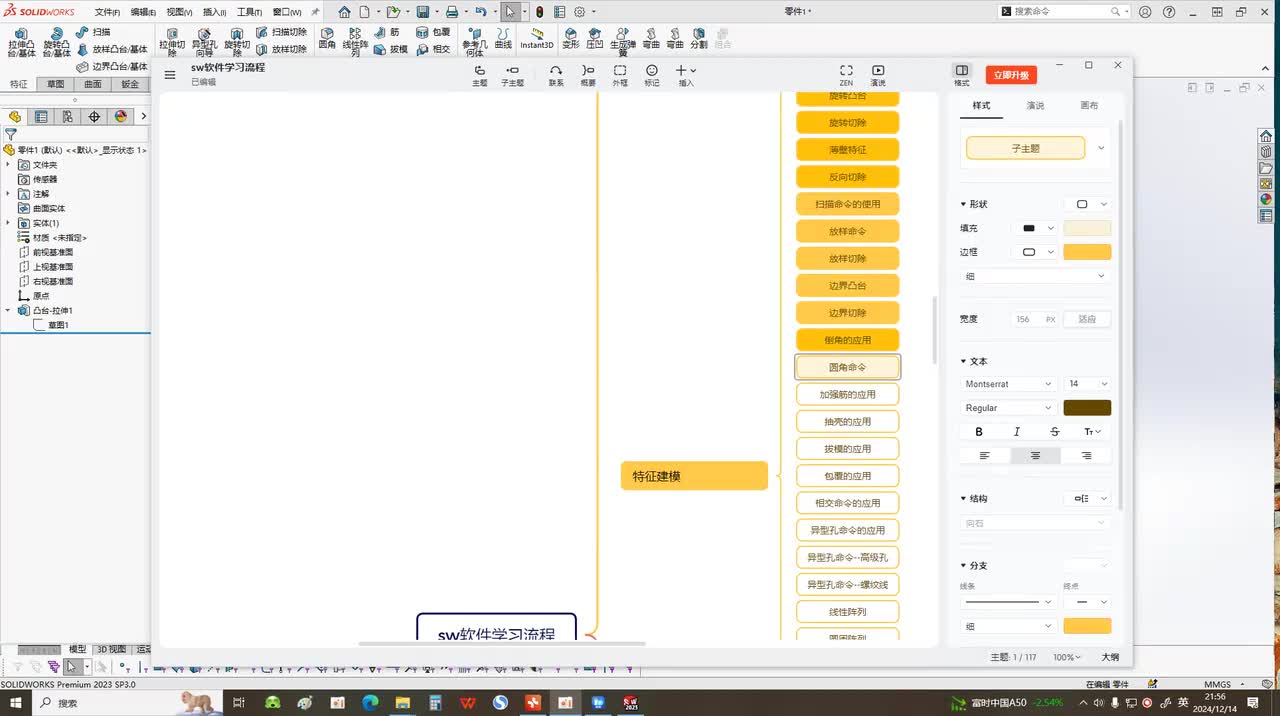The image size is (1280, 716).
Task: Select the 筋 rib tool
Action: (x=386, y=33)
